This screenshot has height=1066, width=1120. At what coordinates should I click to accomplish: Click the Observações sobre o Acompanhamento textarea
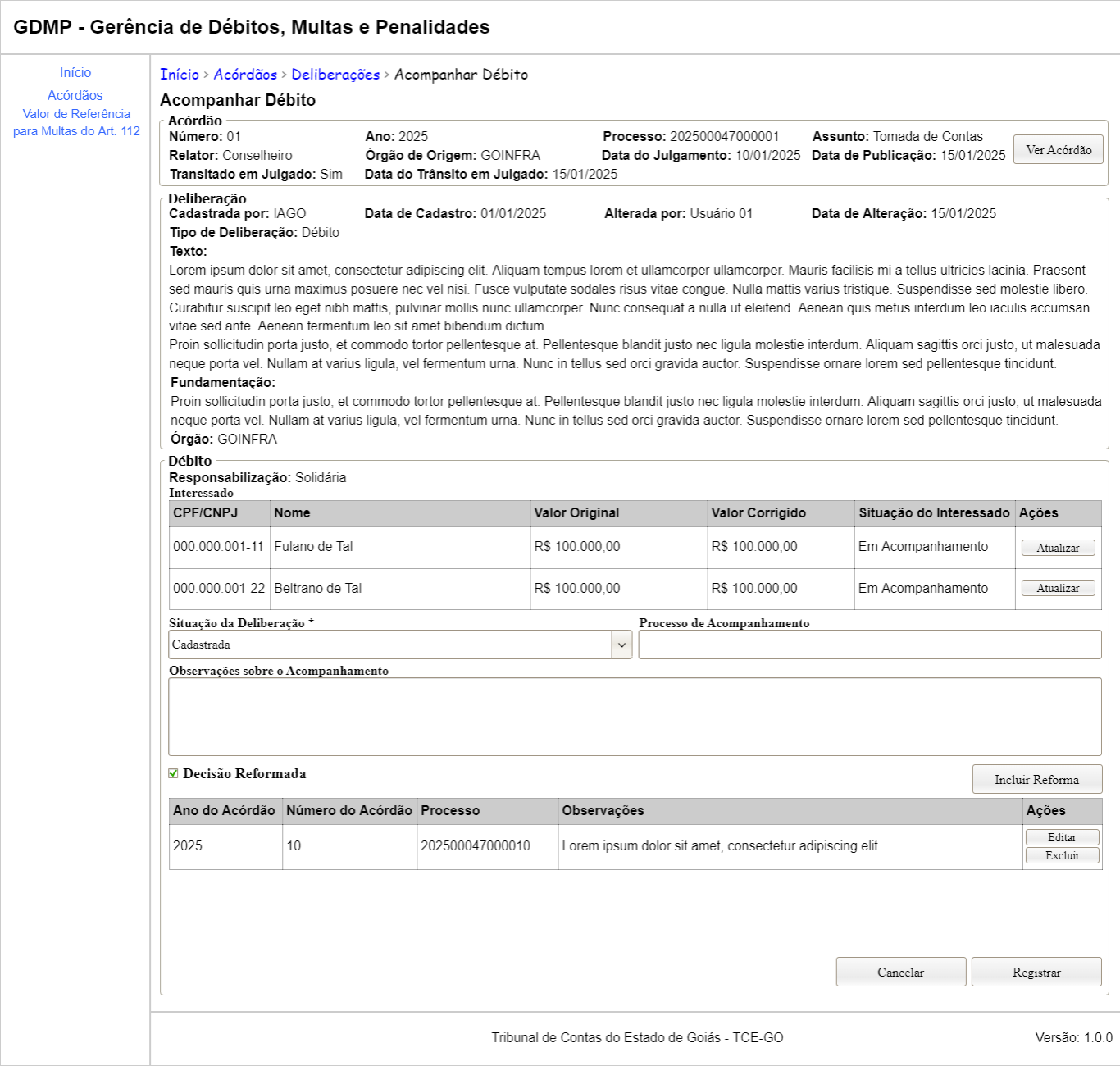[635, 716]
